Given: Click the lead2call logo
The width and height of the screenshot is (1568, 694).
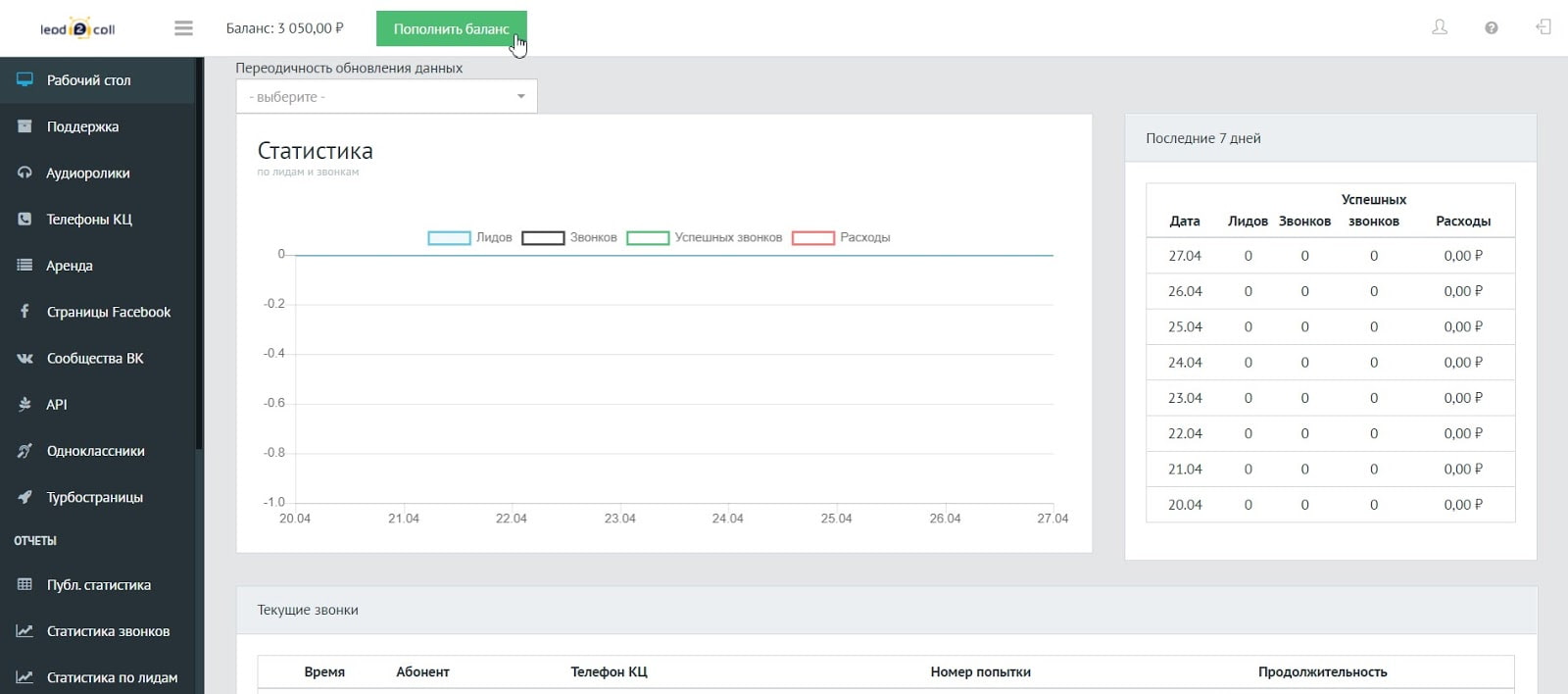Looking at the screenshot, I should 77,28.
